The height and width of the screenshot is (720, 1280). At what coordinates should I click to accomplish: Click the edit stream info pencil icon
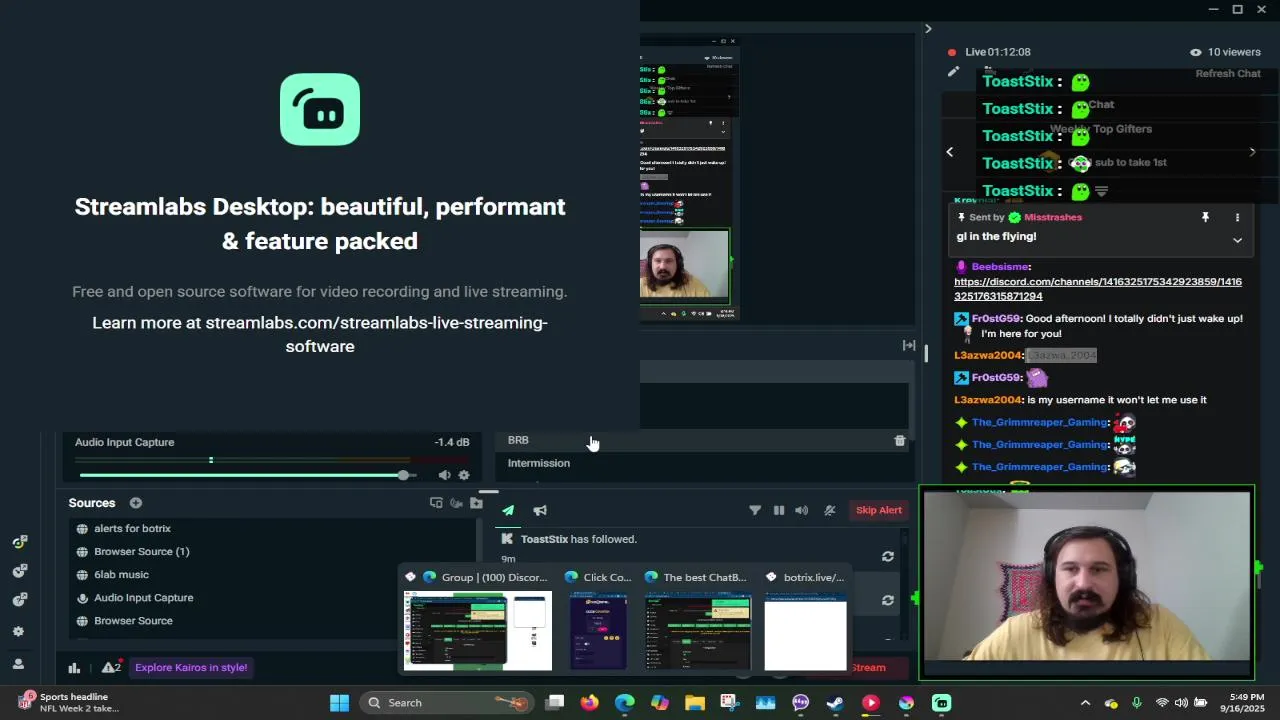click(953, 71)
